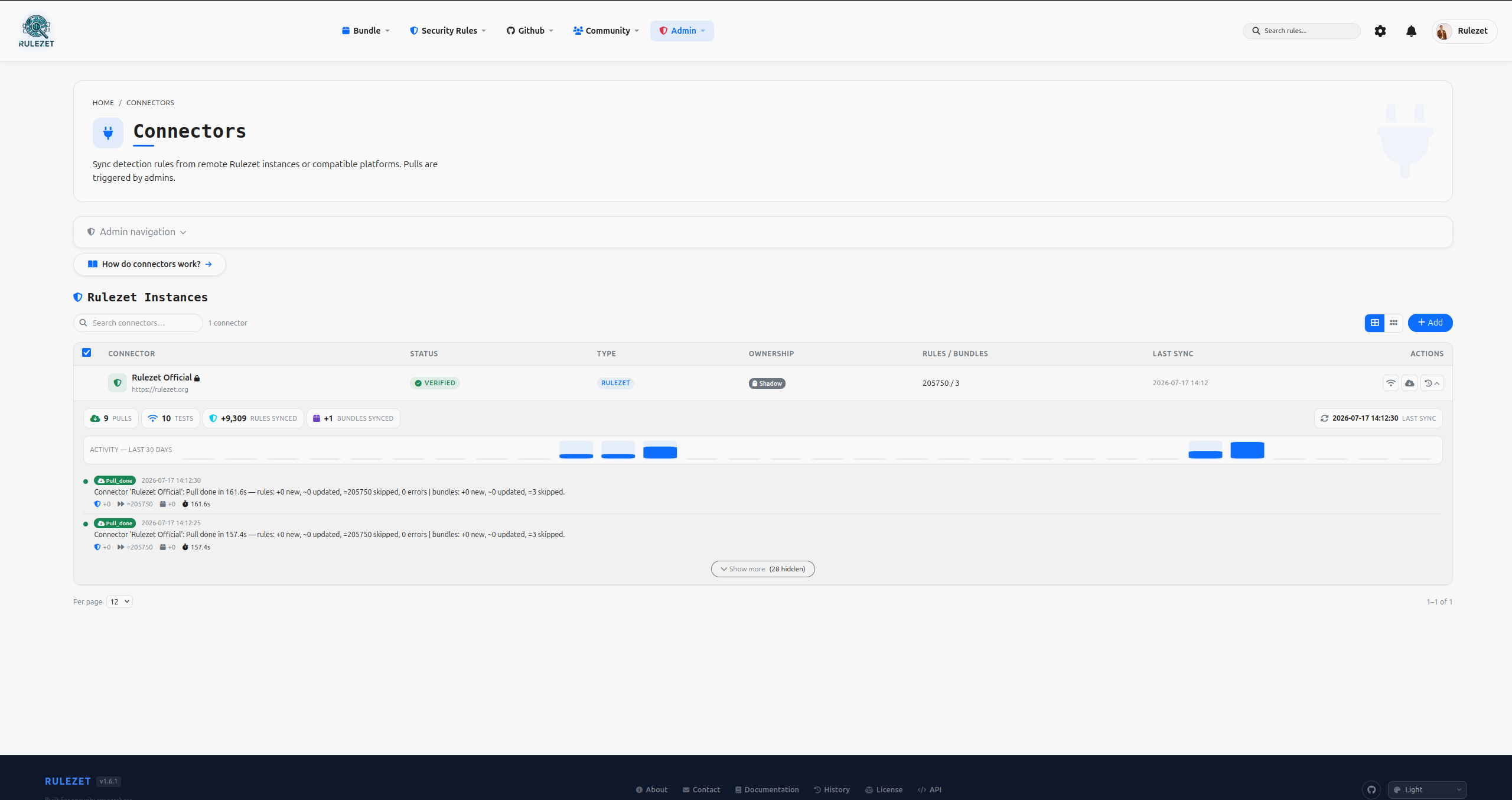Trigger pull with cloud download action icon
The image size is (1512, 800).
click(1410, 383)
